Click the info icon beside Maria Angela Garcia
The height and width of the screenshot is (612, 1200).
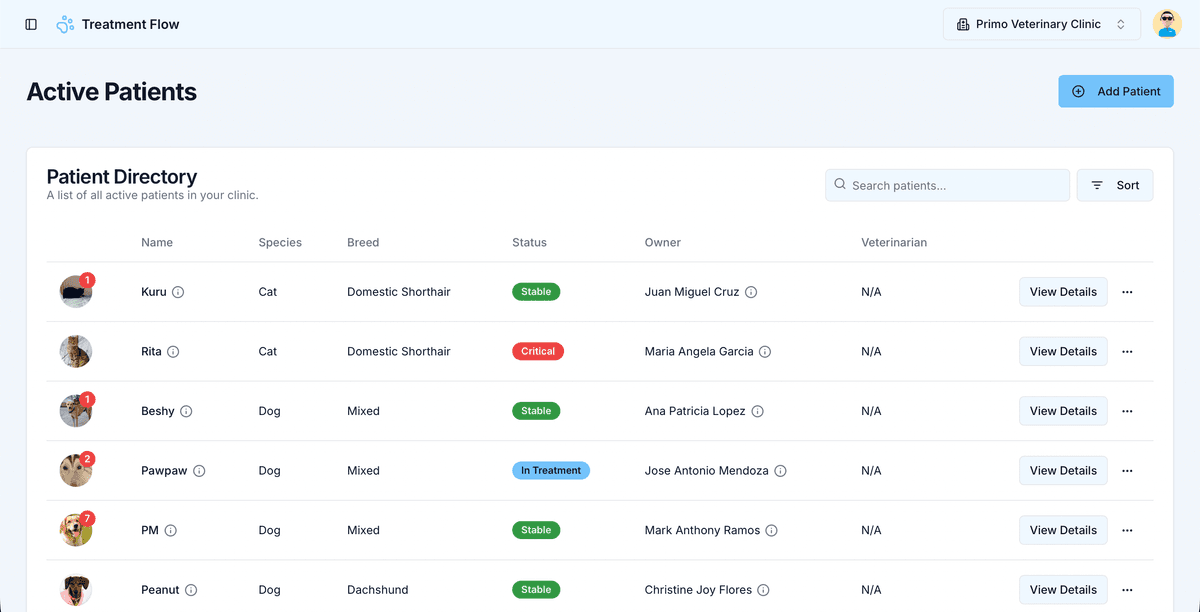tap(765, 352)
